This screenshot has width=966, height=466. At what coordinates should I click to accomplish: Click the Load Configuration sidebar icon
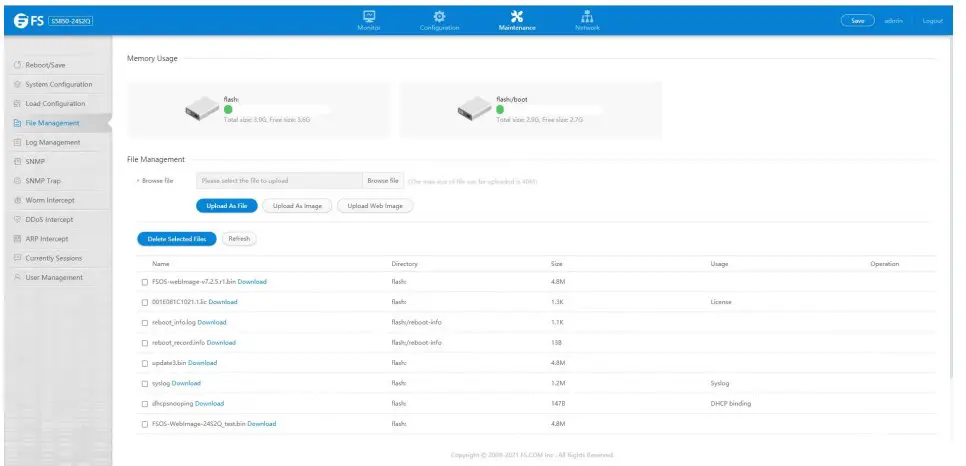tap(17, 104)
